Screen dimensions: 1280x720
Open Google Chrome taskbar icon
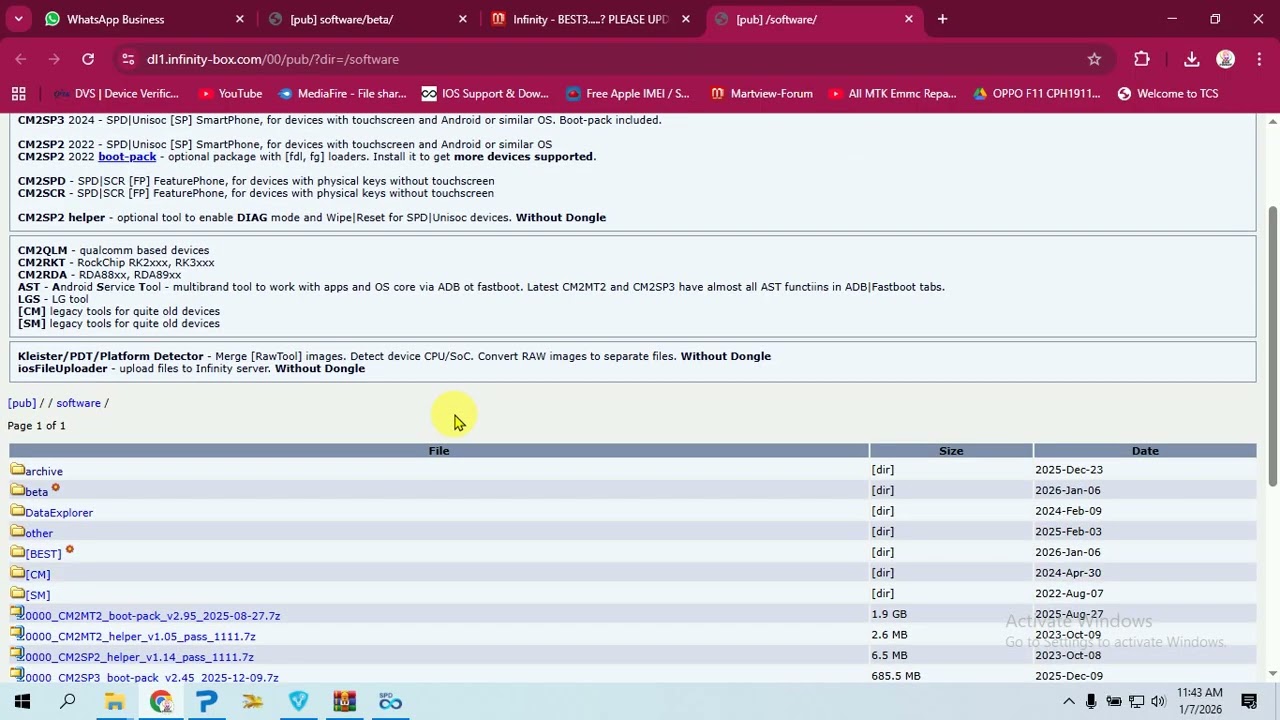pos(160,702)
